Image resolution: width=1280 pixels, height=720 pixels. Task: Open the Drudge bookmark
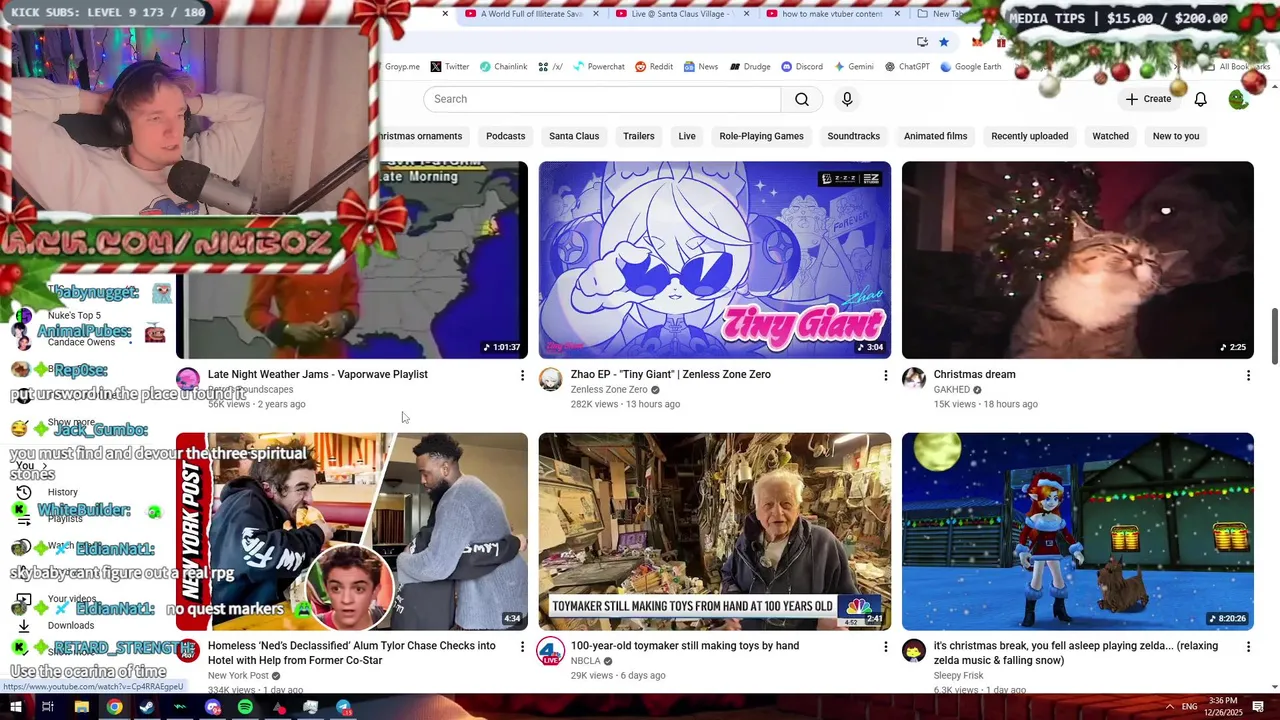coord(750,67)
